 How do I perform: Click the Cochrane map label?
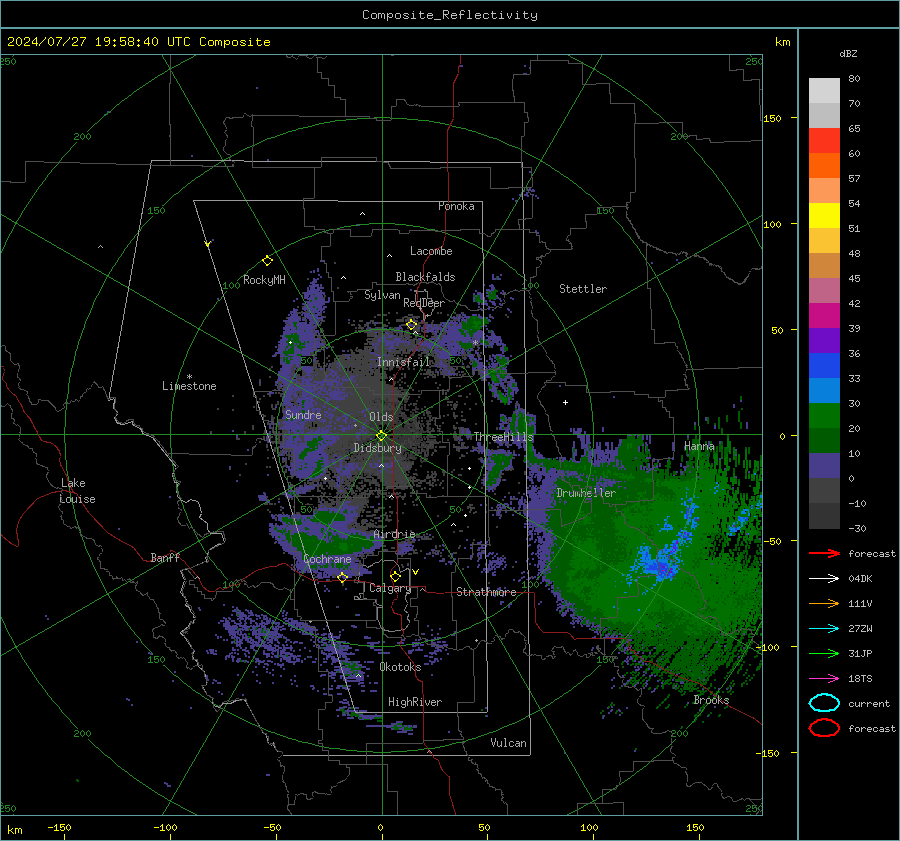[327, 559]
